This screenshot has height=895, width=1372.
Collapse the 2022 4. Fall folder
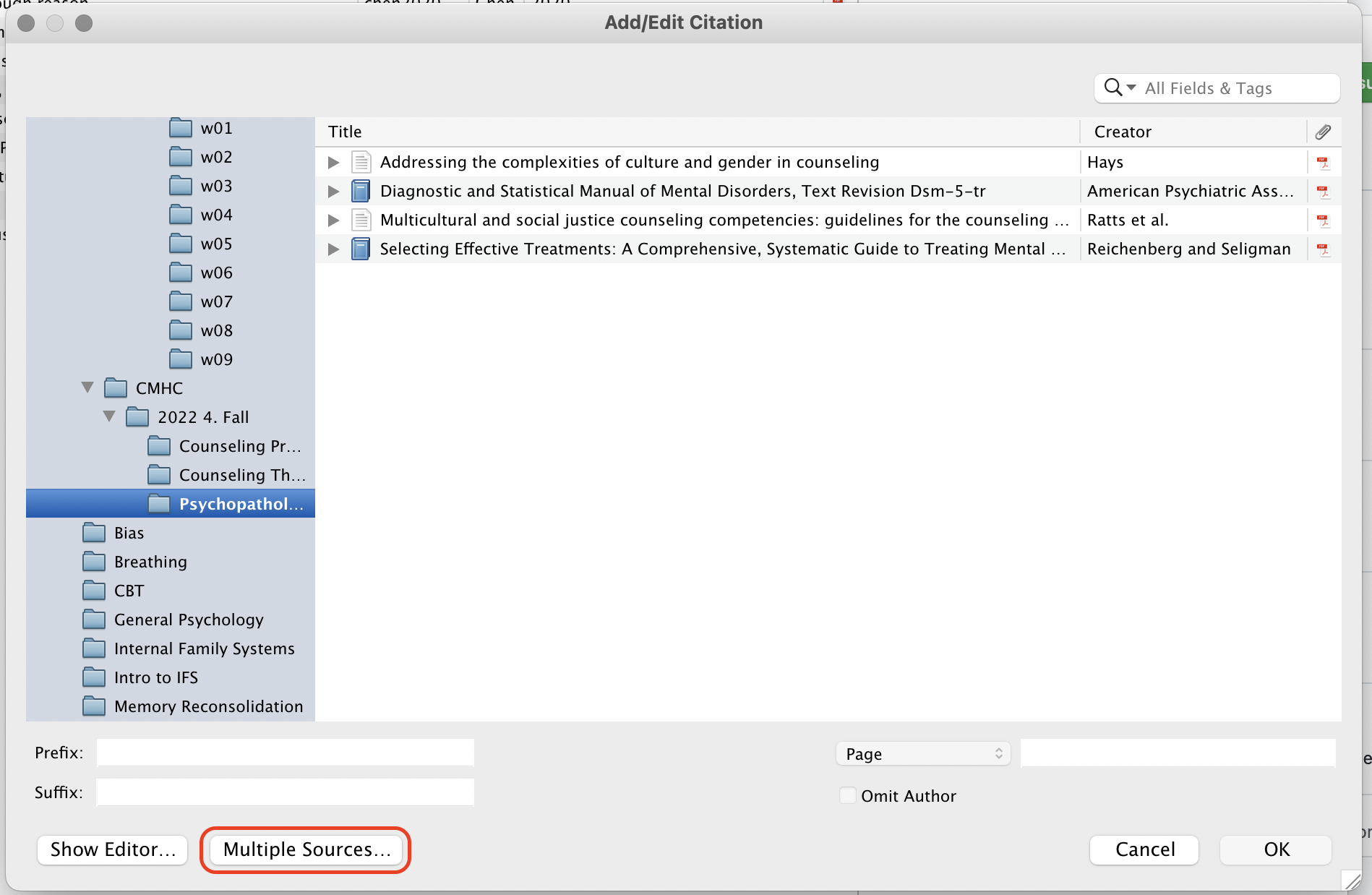point(110,416)
